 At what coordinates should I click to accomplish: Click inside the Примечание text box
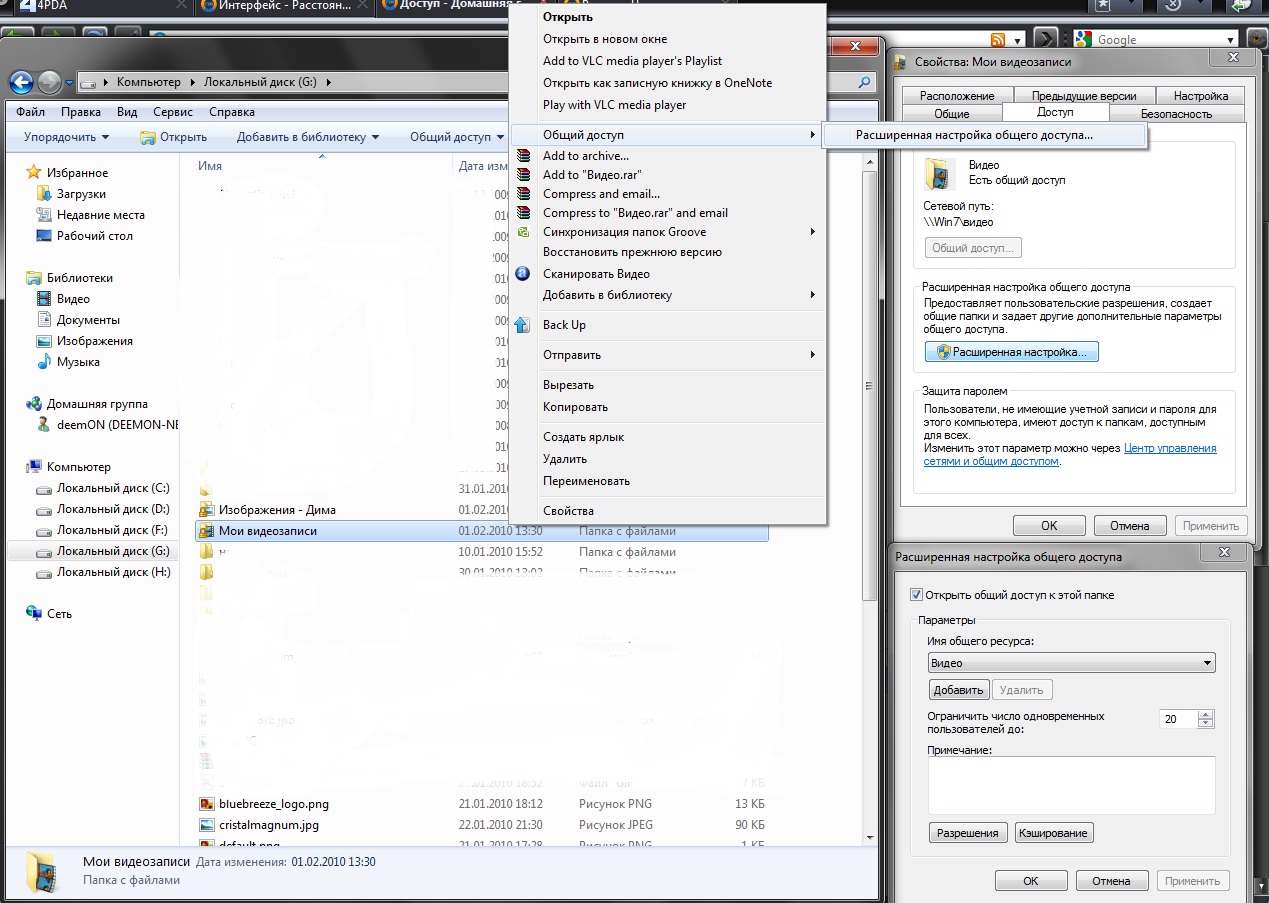pyautogui.click(x=1071, y=785)
